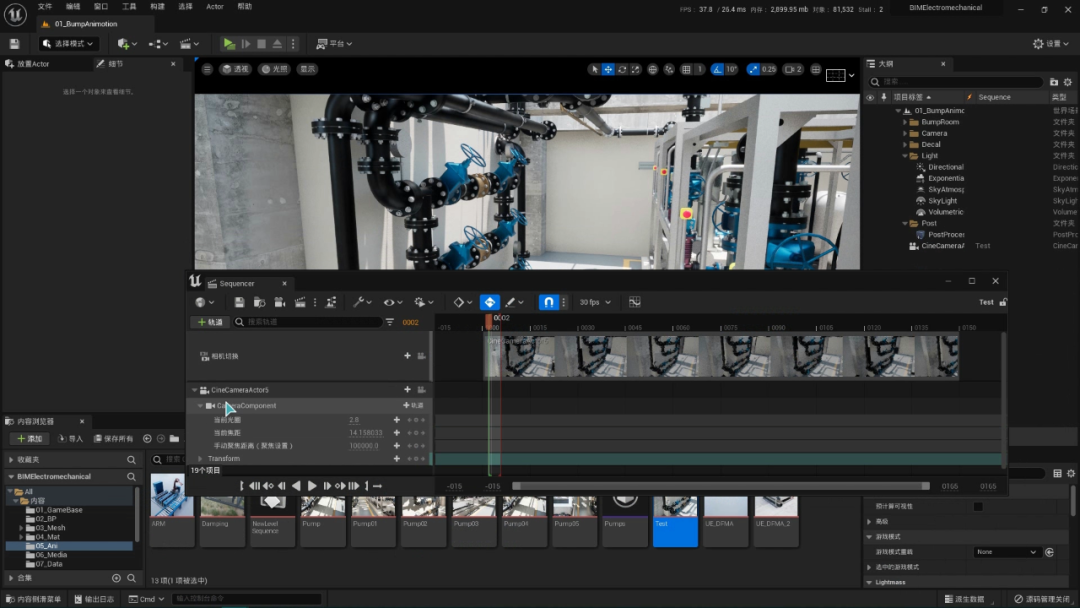Viewport: 1080px width, 608px height.
Task: Click the green 添加 button in Content Browser
Action: tap(30, 439)
